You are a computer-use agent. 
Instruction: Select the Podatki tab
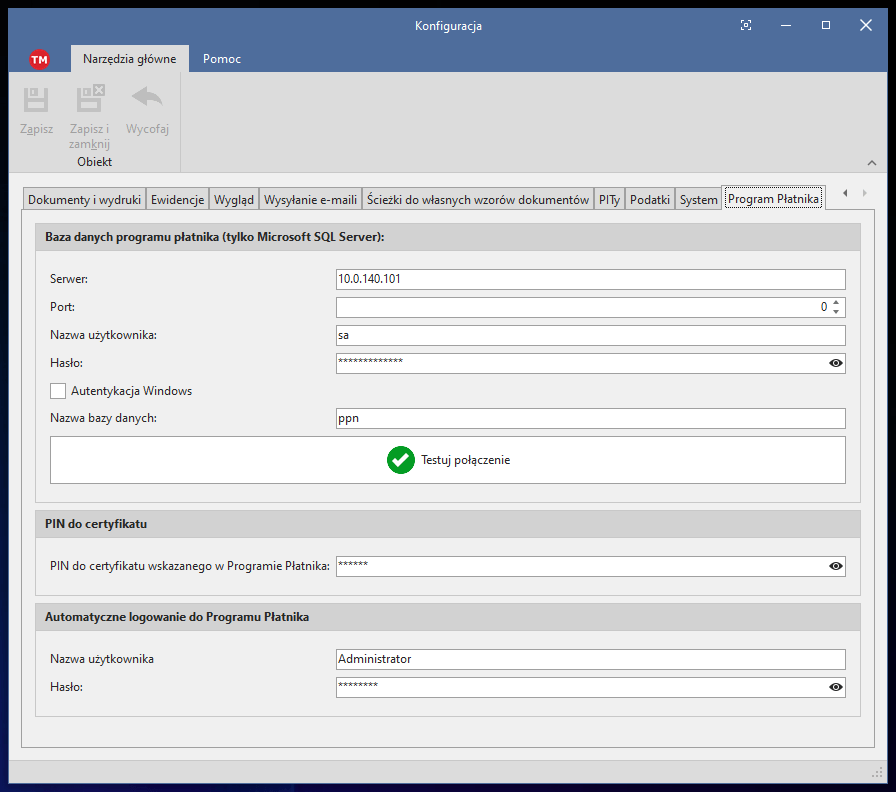(x=650, y=199)
